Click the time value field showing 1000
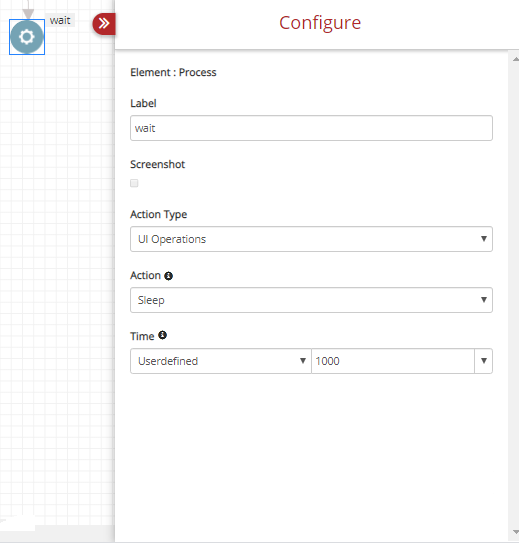519x549 pixels. [393, 361]
